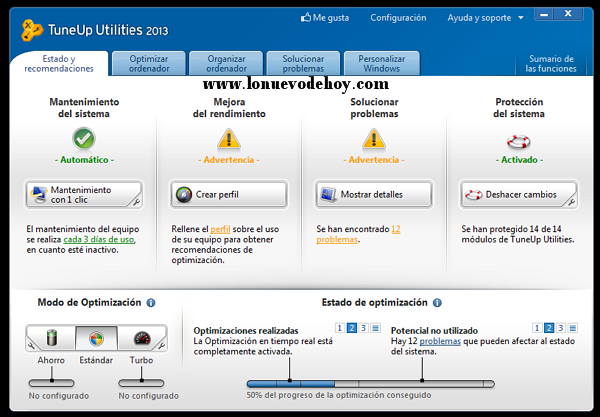Open problemas link in Potencial no utilizado
The height and width of the screenshot is (417, 600).
coord(440,341)
